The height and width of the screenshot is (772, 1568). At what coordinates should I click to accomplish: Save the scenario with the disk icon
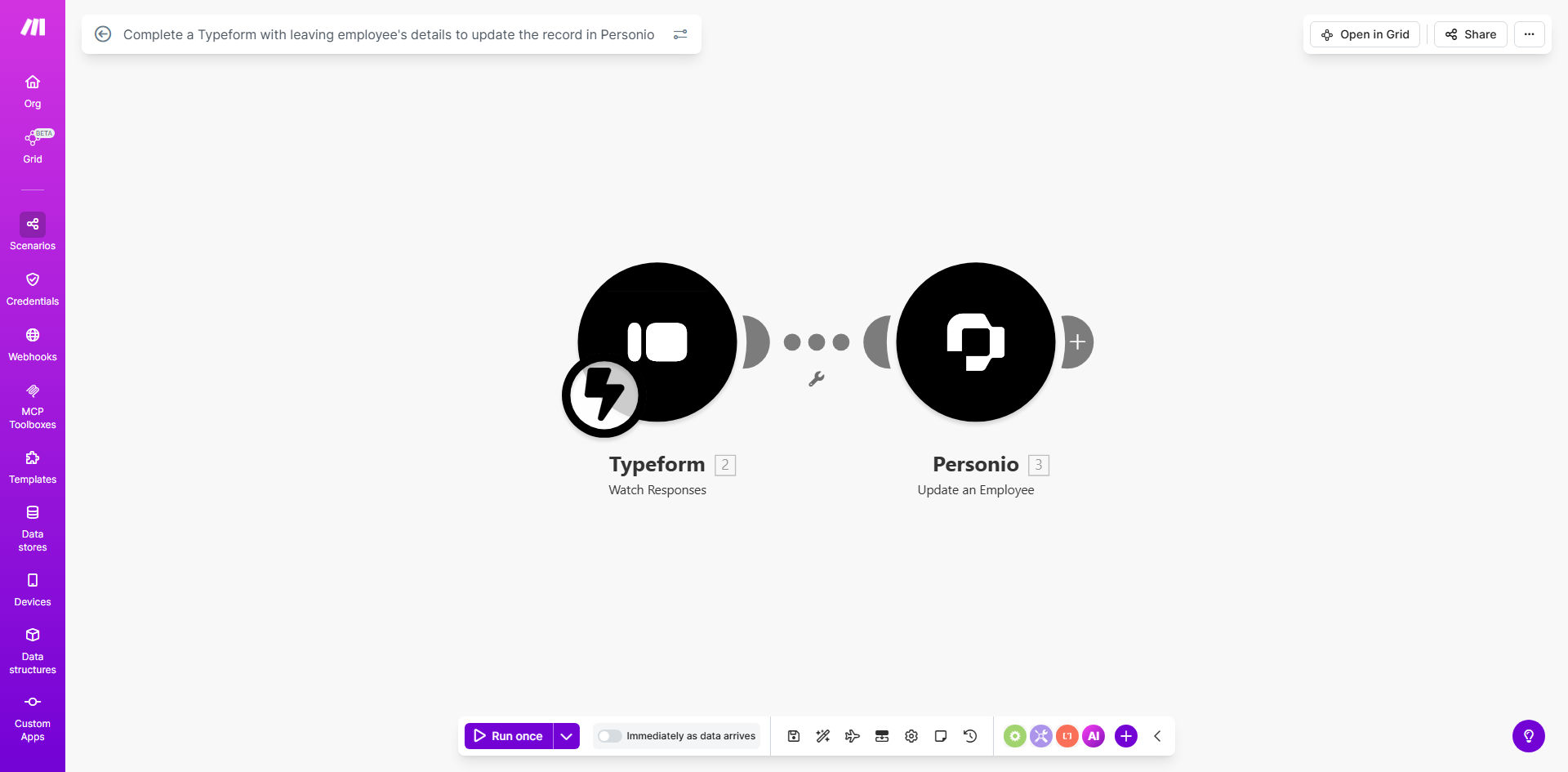click(793, 736)
